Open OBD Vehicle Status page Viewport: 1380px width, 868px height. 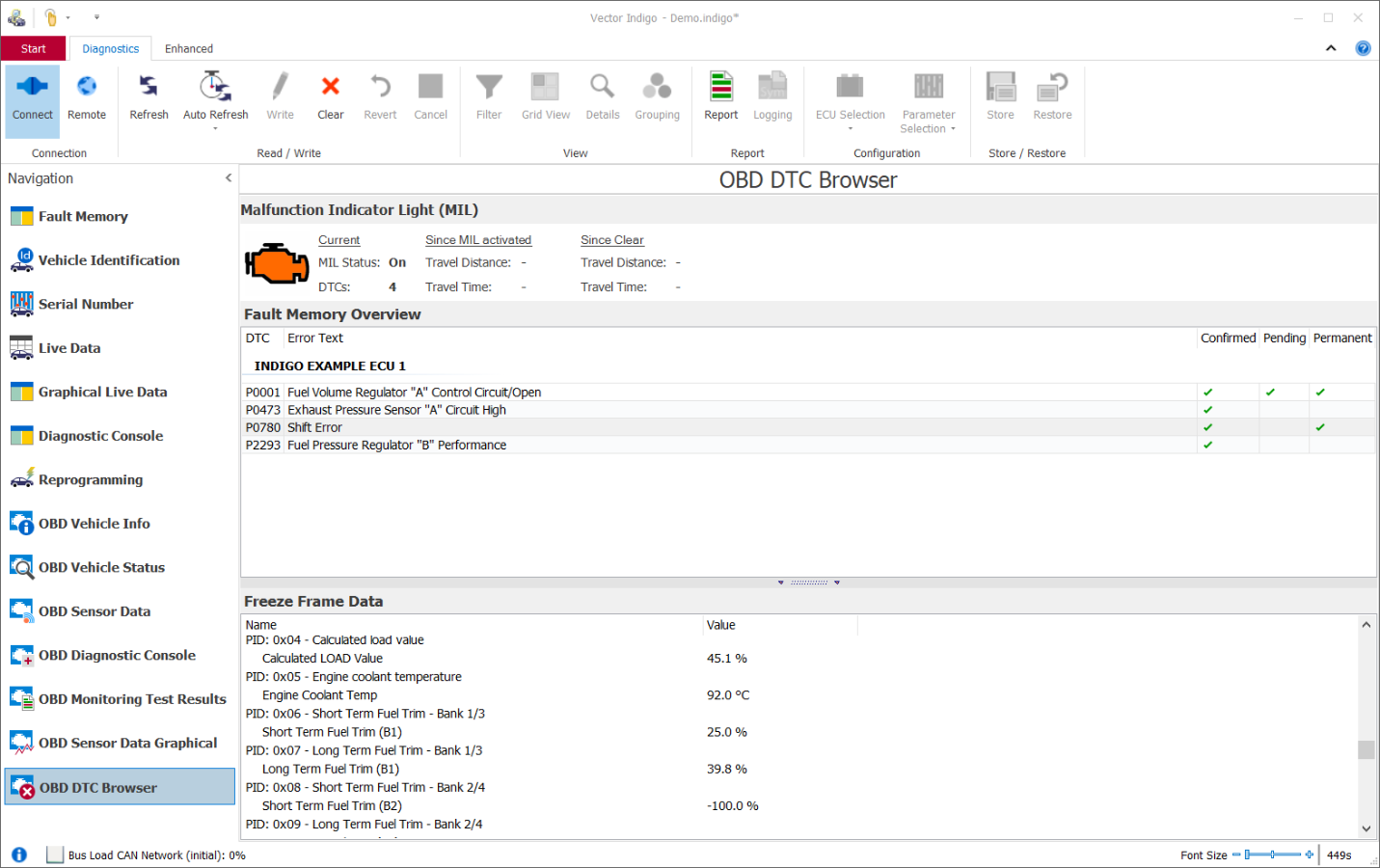tap(120, 568)
